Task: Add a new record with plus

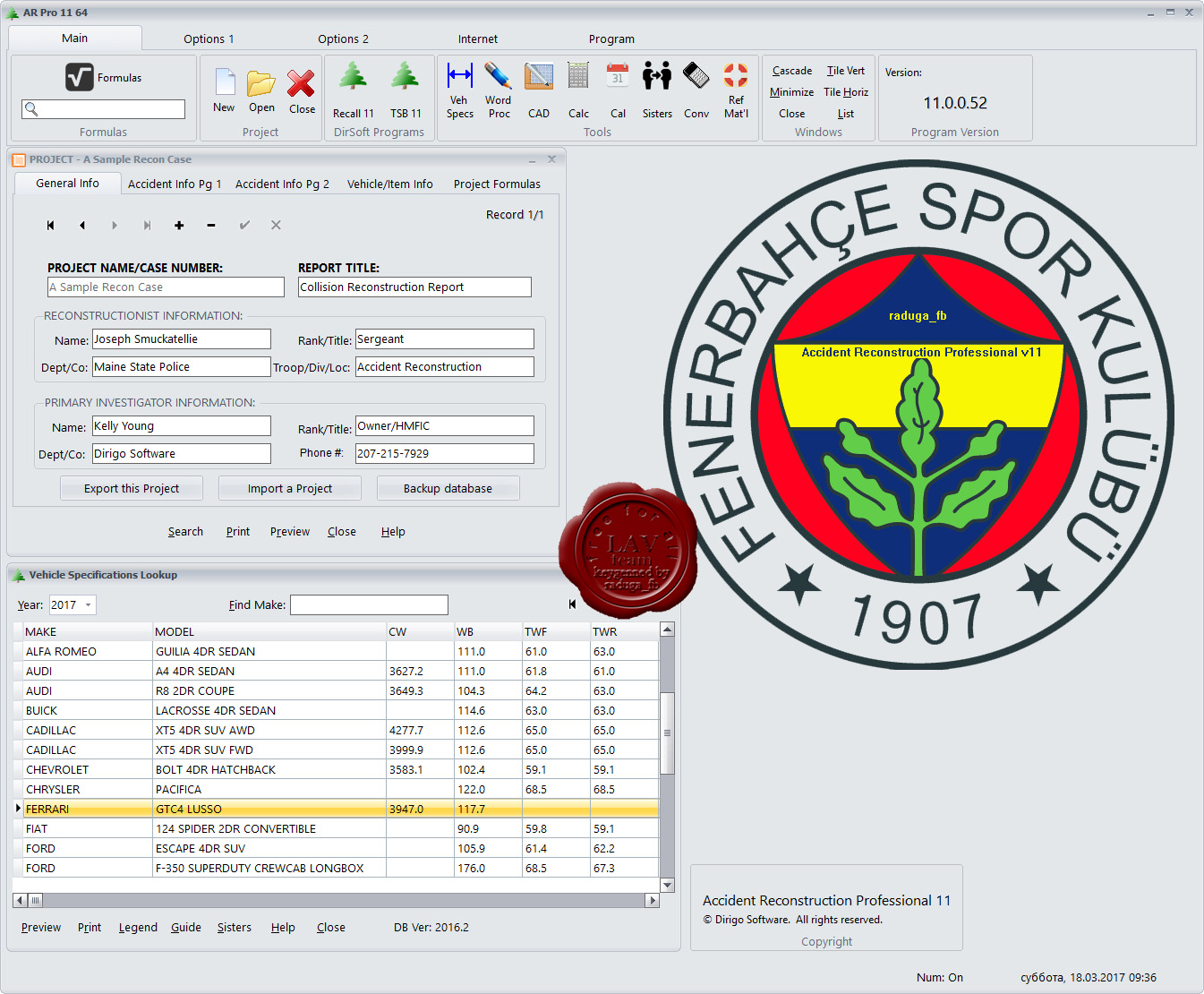Action: coord(179,226)
